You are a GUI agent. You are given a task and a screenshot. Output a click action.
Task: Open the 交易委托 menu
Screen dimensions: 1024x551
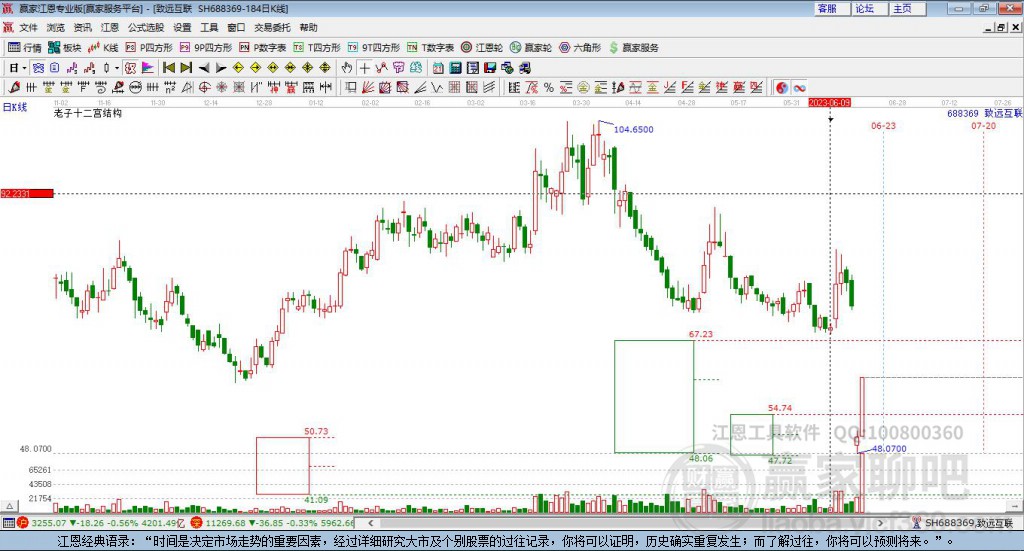[x=272, y=27]
